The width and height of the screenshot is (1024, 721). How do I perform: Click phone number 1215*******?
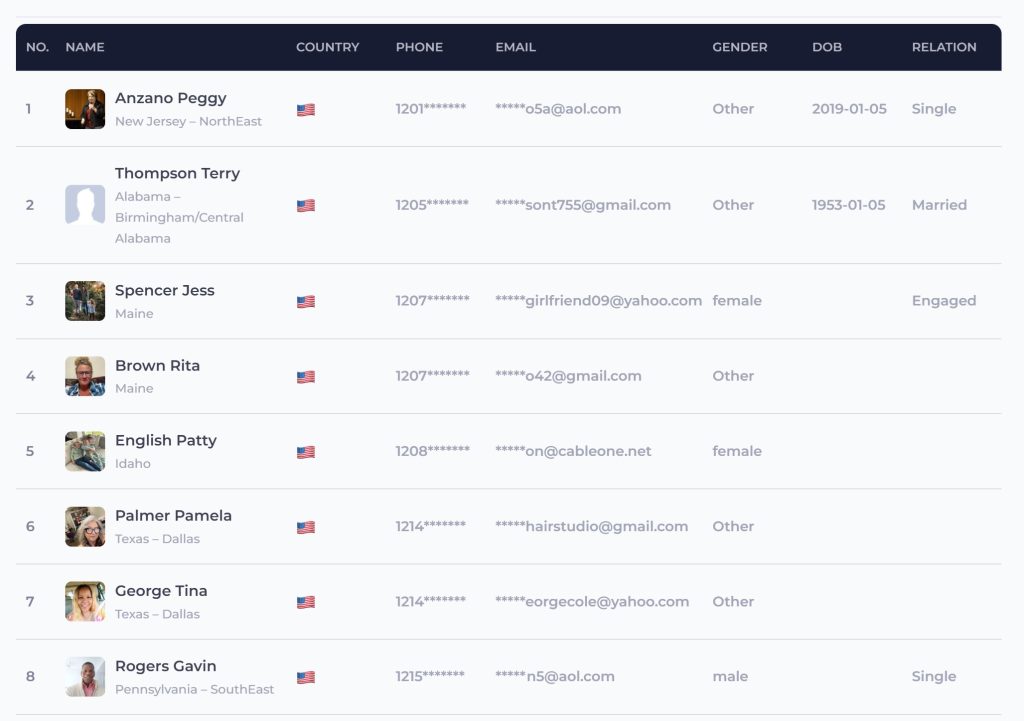[430, 676]
